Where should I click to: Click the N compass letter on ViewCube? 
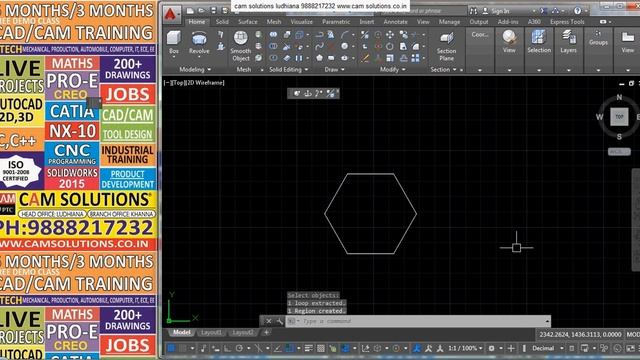[x=619, y=97]
